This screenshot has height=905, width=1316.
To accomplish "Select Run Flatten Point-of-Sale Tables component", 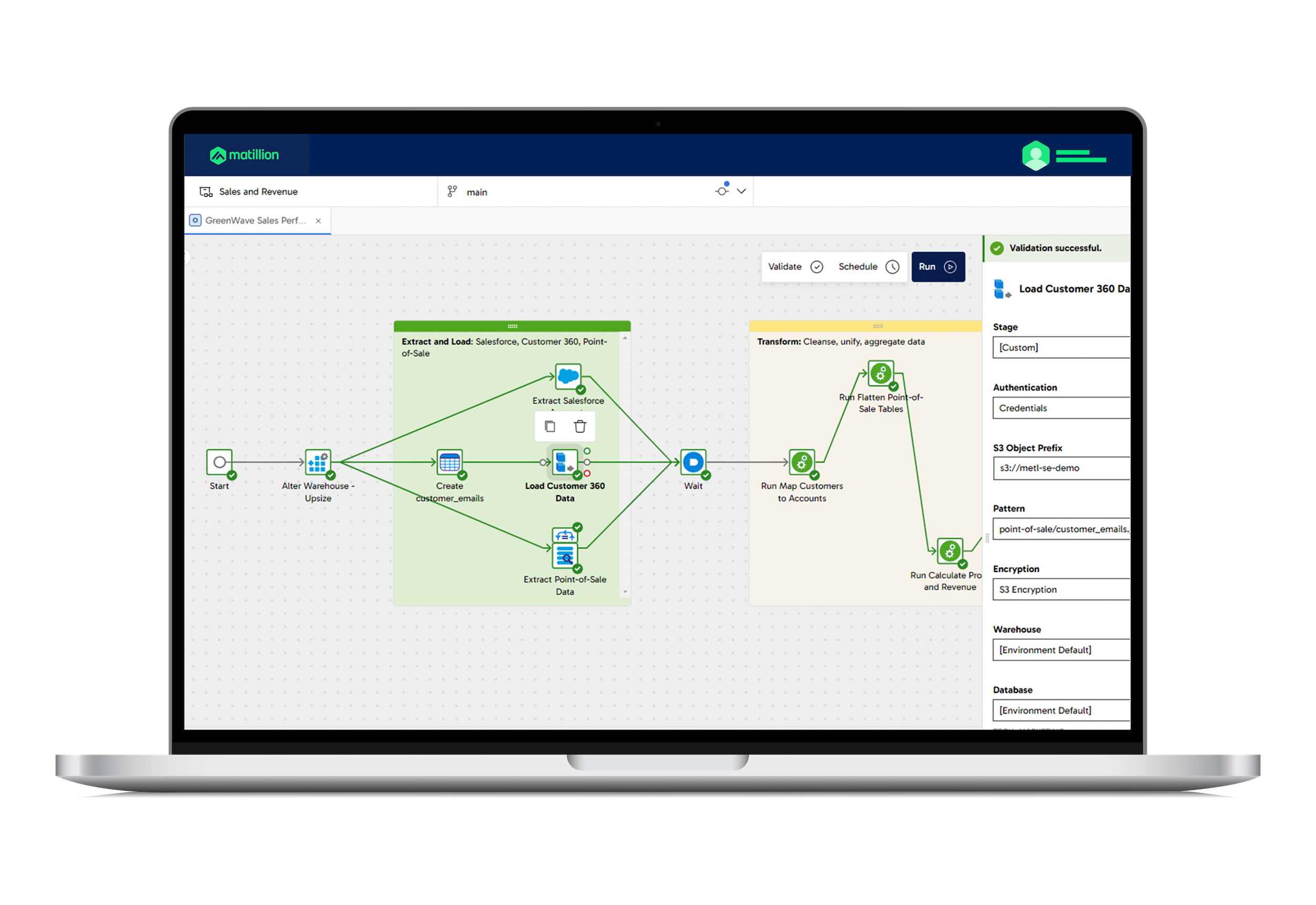I will [880, 373].
